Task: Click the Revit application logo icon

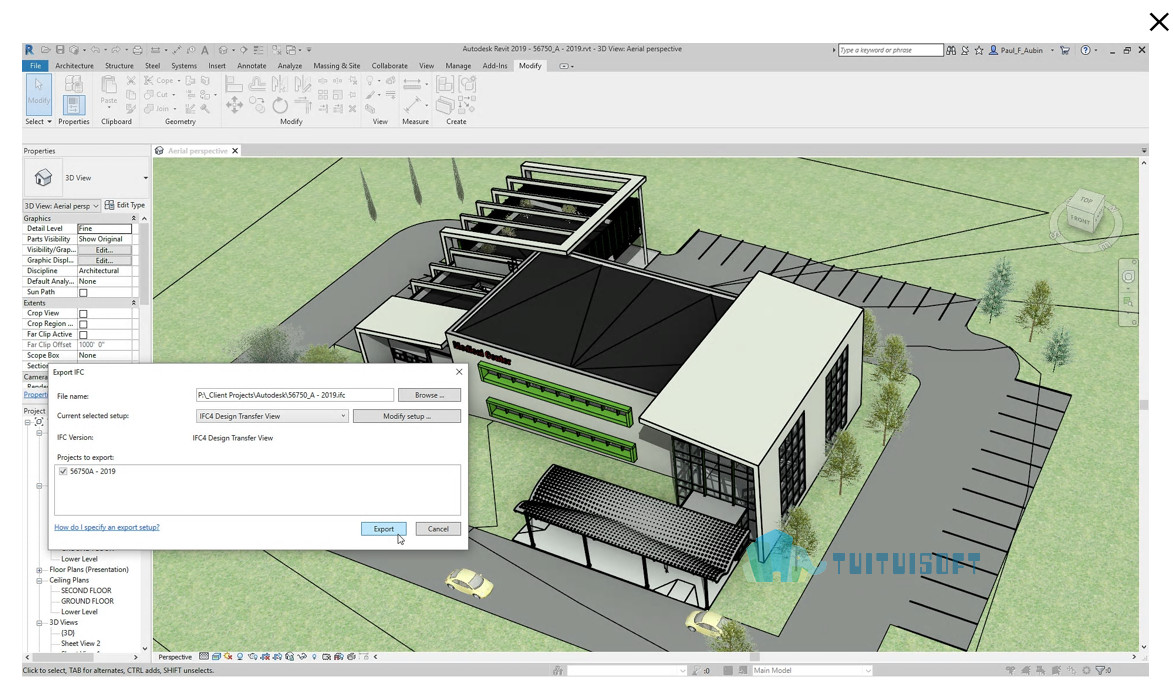Action: point(28,49)
